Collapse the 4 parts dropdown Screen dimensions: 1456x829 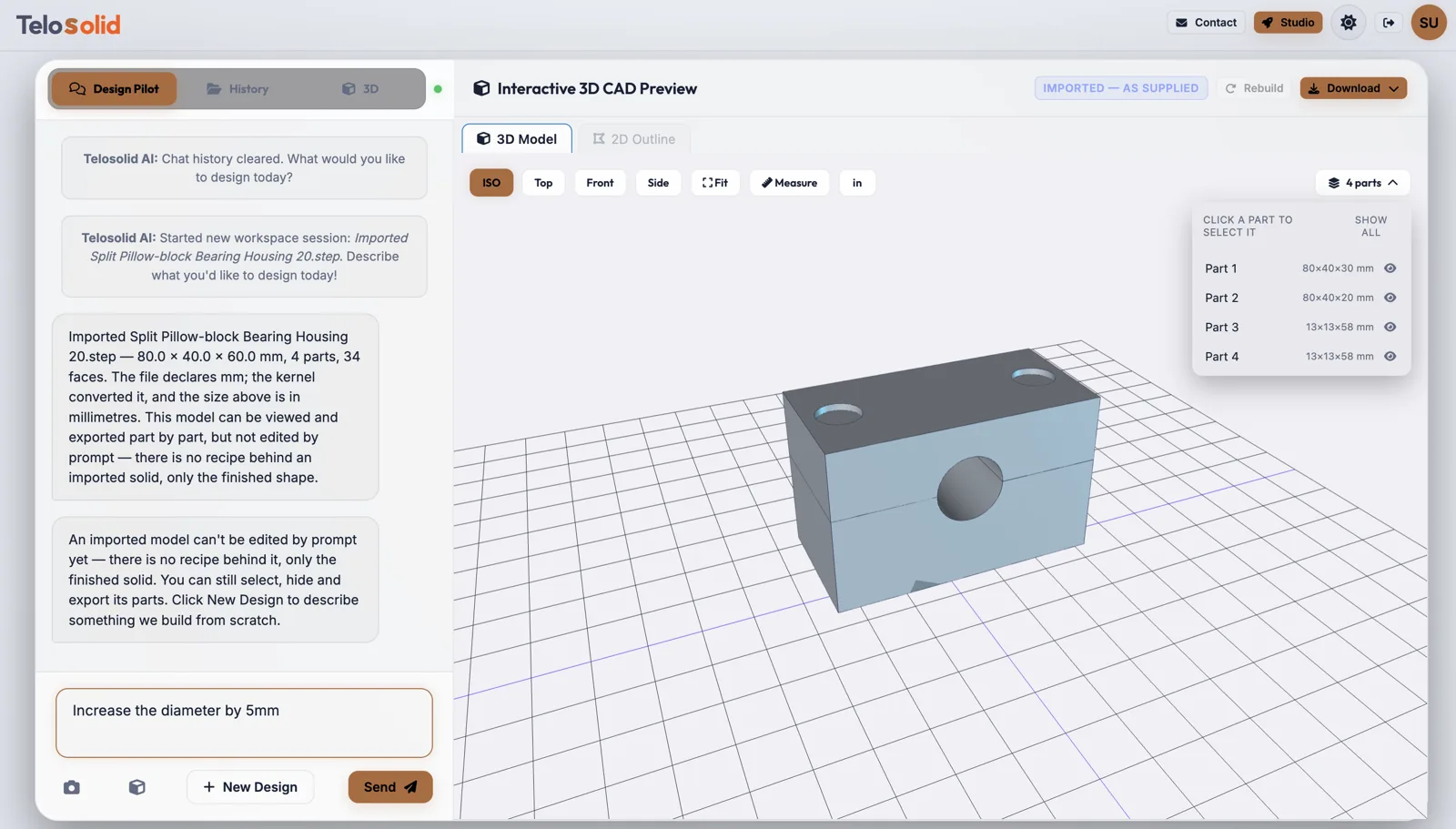tap(1362, 183)
